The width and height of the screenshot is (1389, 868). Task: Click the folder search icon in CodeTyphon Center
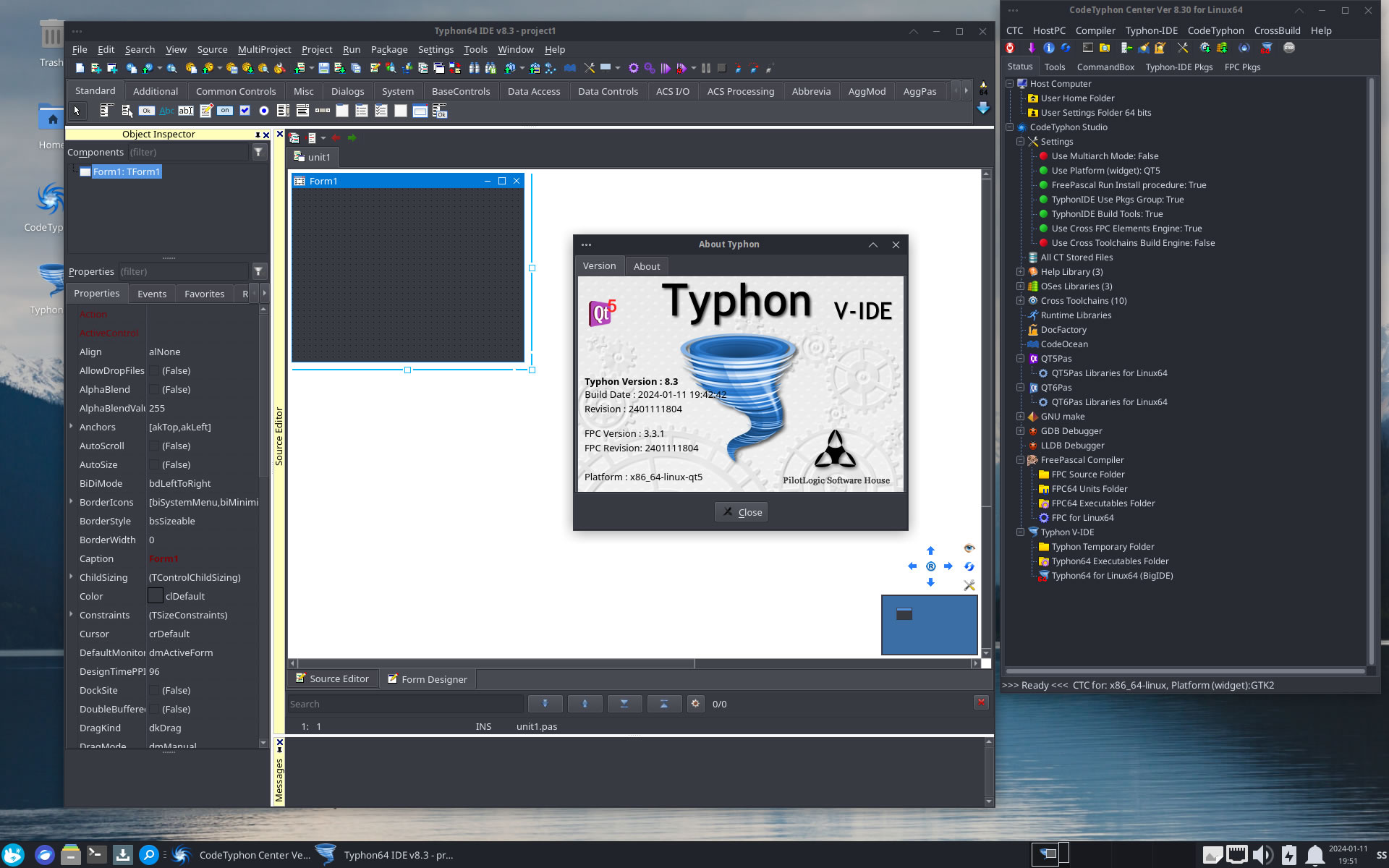(1105, 48)
